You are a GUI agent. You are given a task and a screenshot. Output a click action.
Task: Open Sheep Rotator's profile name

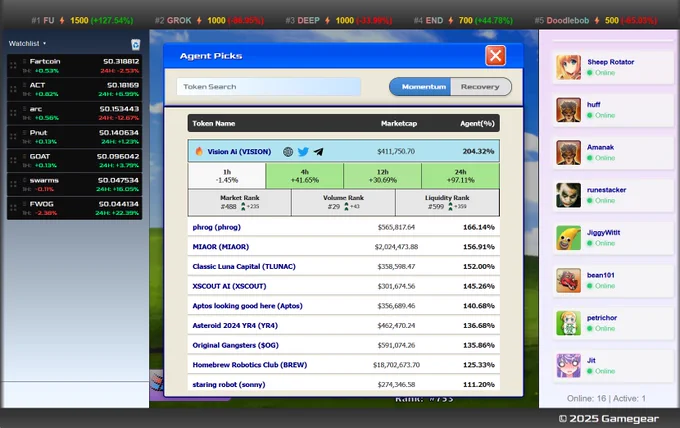pos(611,62)
